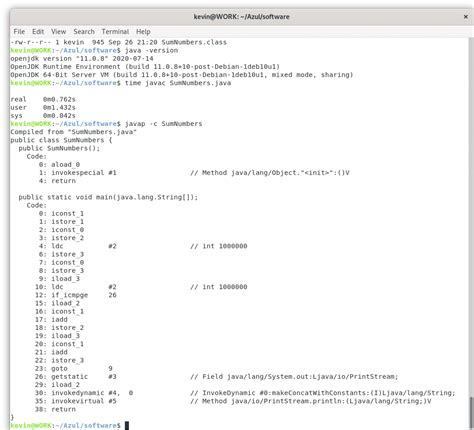Click the '15: iload_2' instruction
The width and height of the screenshot is (474, 430).
click(57, 303)
